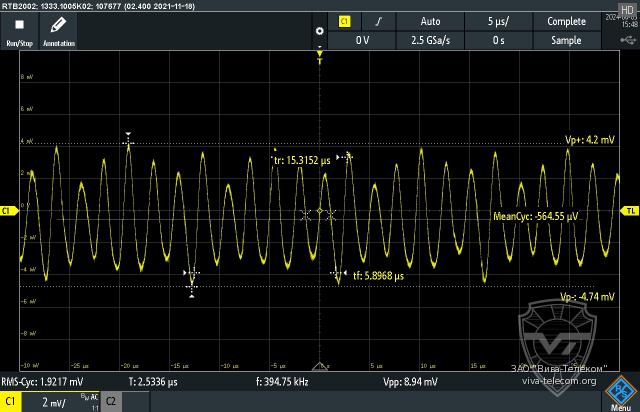
Task: Click the Complete acquisition status button
Action: tap(566, 21)
